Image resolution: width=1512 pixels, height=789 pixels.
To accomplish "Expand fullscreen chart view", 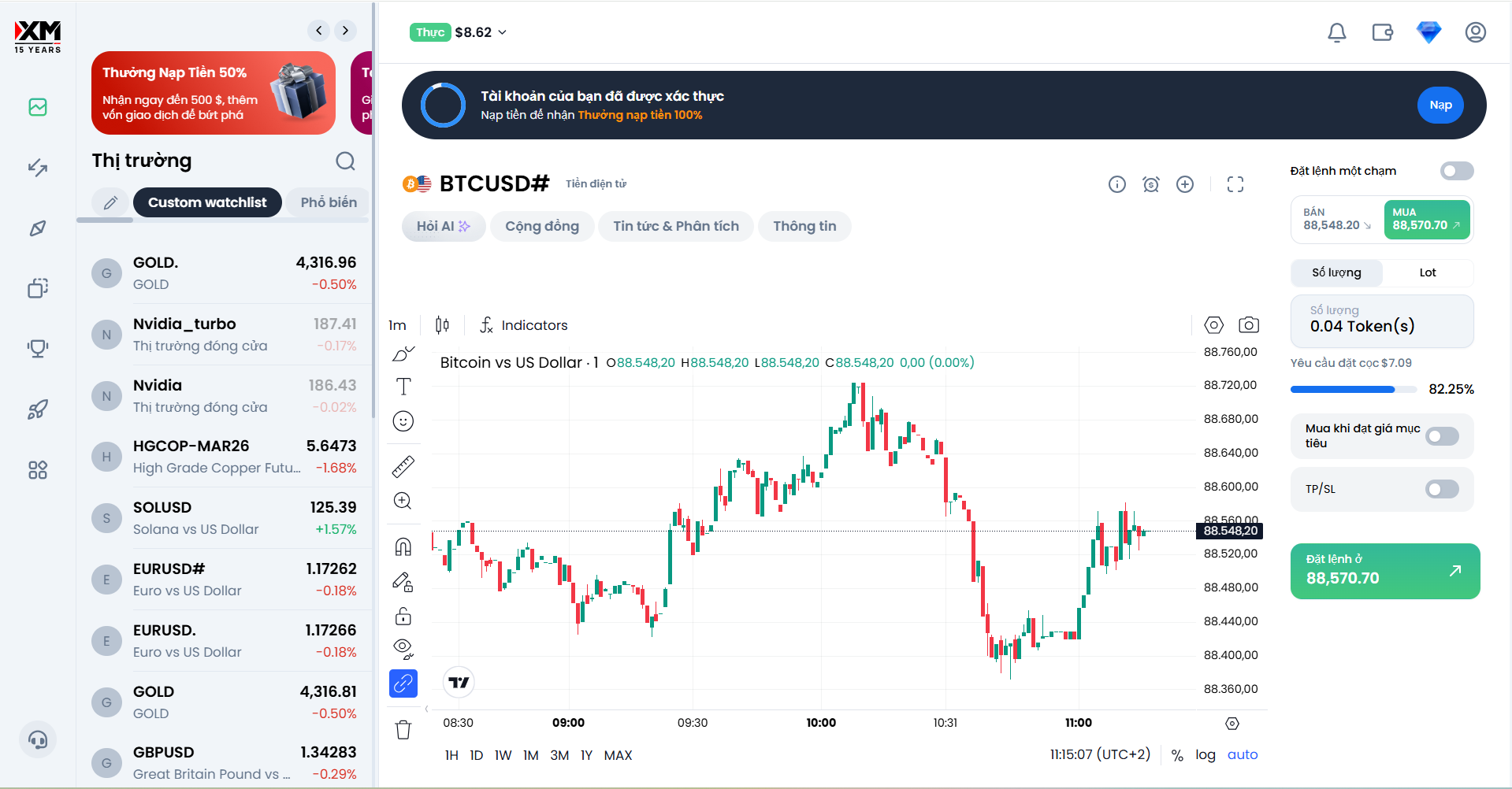I will click(x=1235, y=183).
